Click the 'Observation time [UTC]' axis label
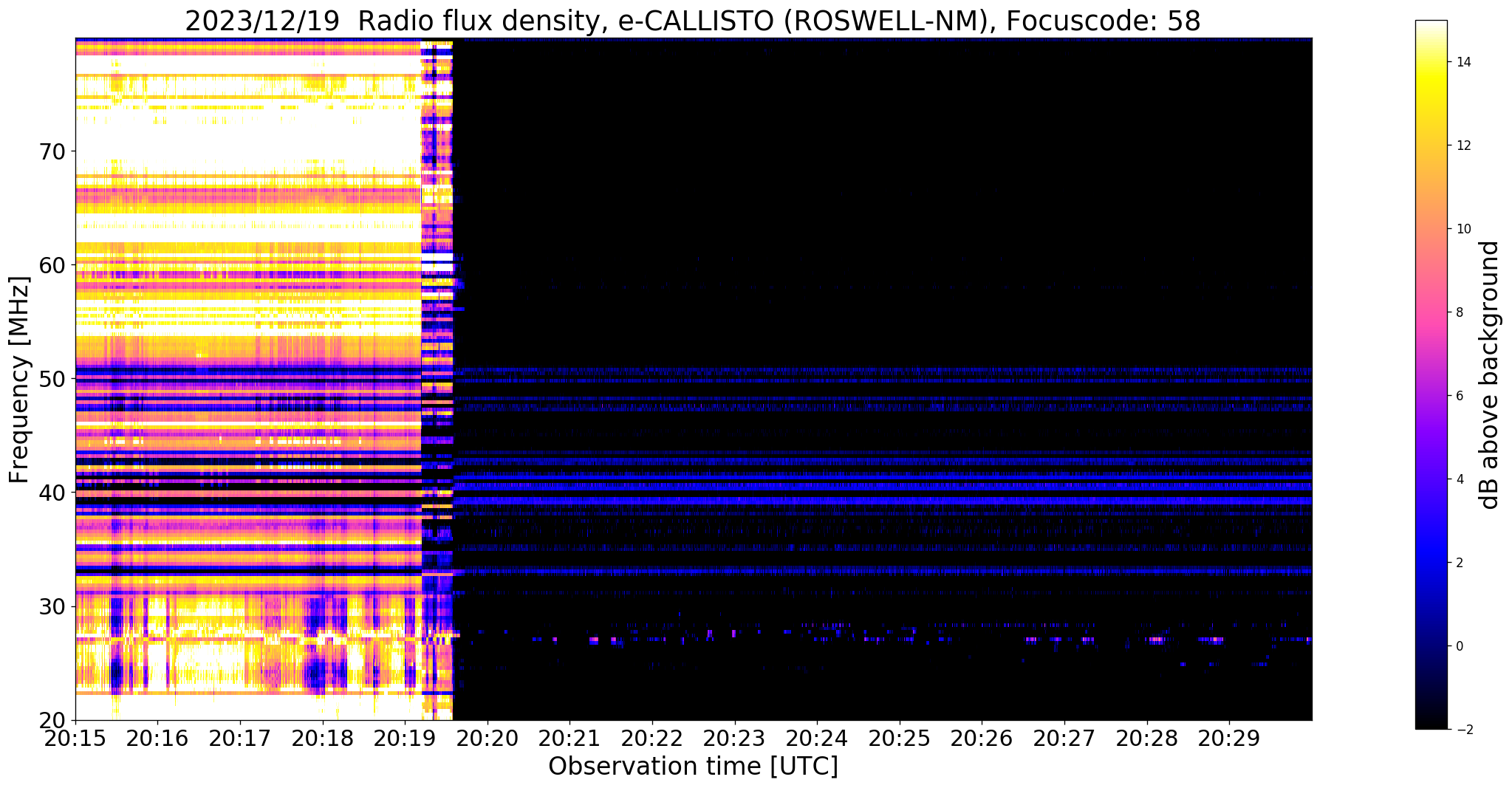 click(x=693, y=767)
